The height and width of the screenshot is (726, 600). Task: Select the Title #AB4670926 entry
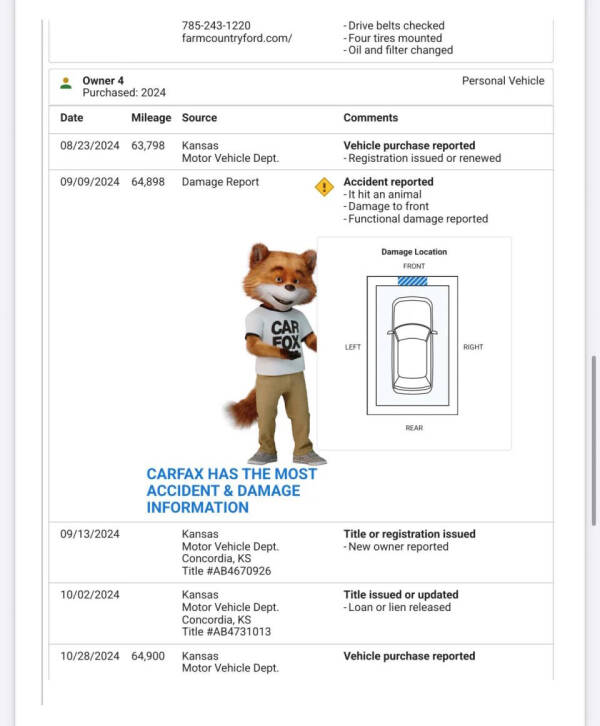coord(226,571)
